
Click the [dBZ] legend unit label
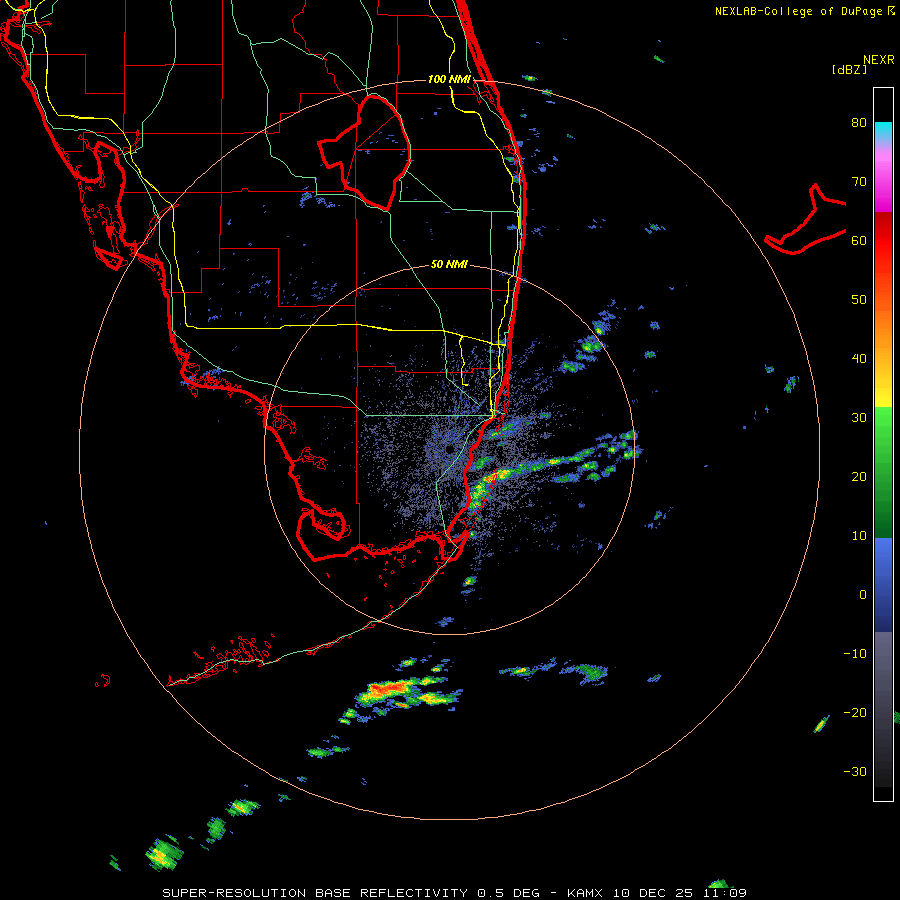pyautogui.click(x=849, y=69)
